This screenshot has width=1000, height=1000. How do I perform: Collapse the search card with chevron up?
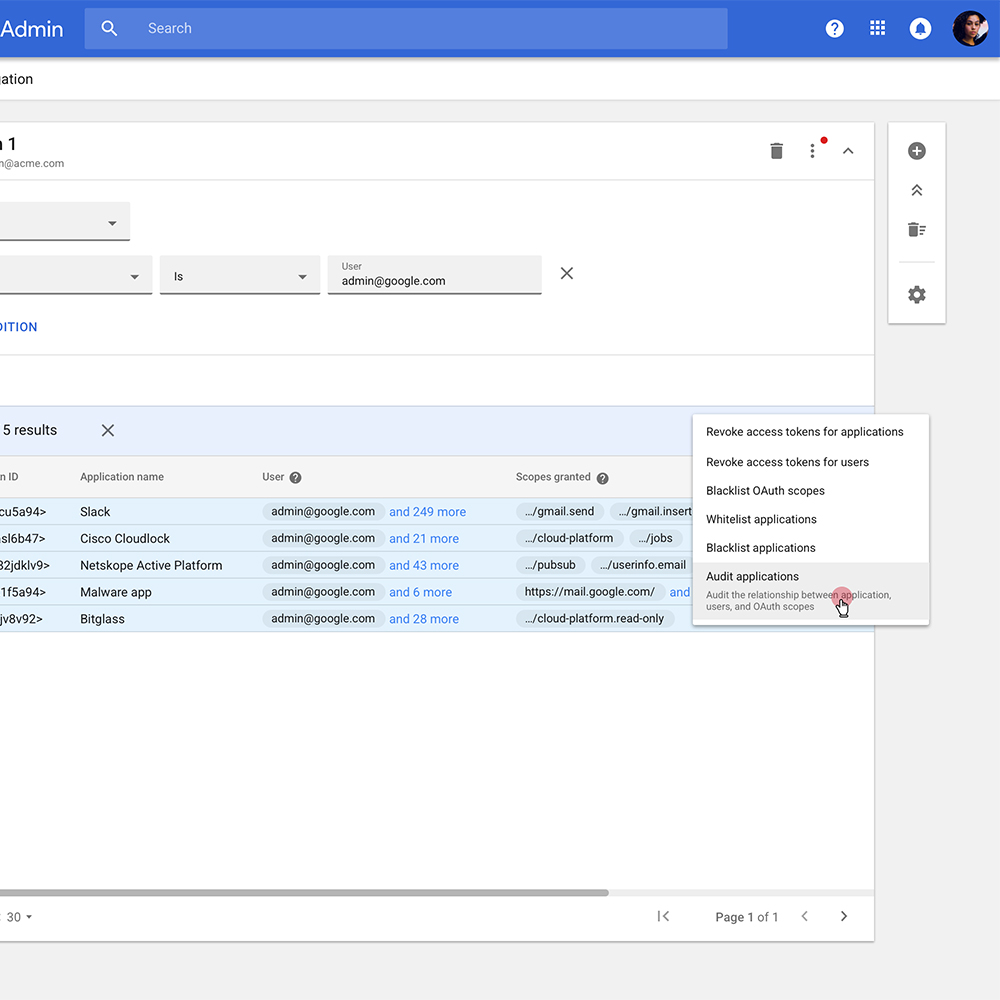pyautogui.click(x=848, y=151)
